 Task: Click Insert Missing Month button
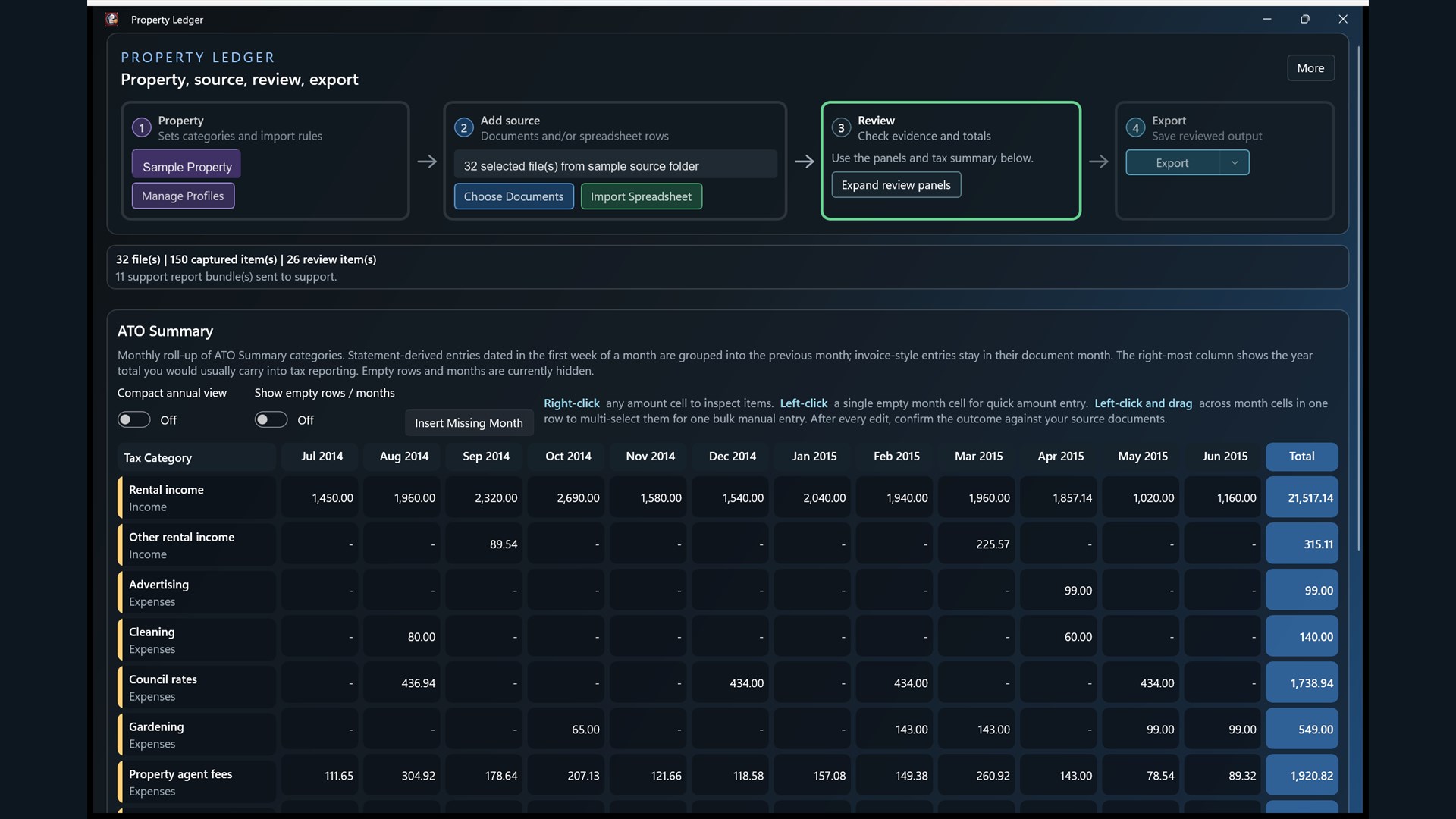[469, 423]
